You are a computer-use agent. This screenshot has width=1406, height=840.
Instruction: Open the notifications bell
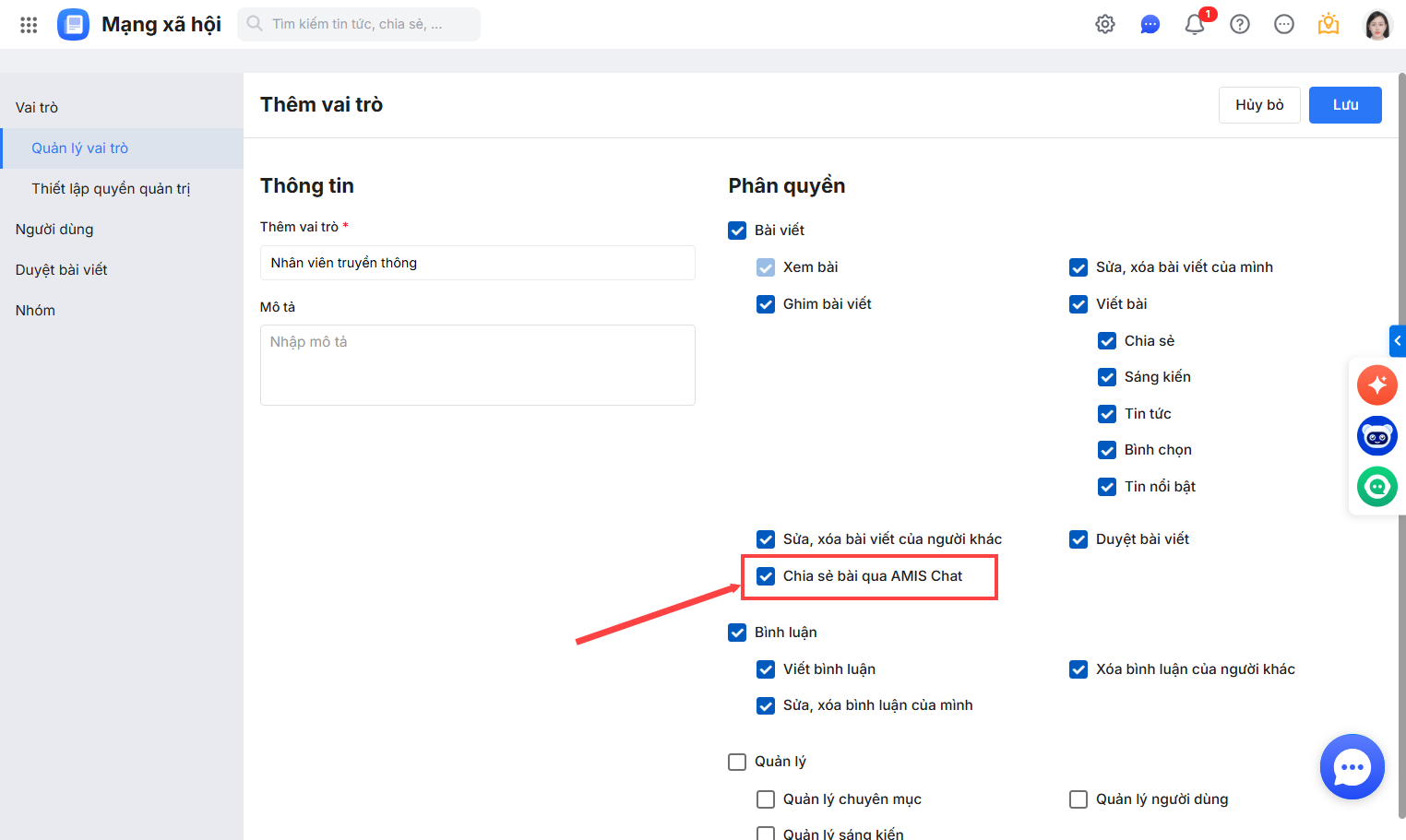point(1195,25)
